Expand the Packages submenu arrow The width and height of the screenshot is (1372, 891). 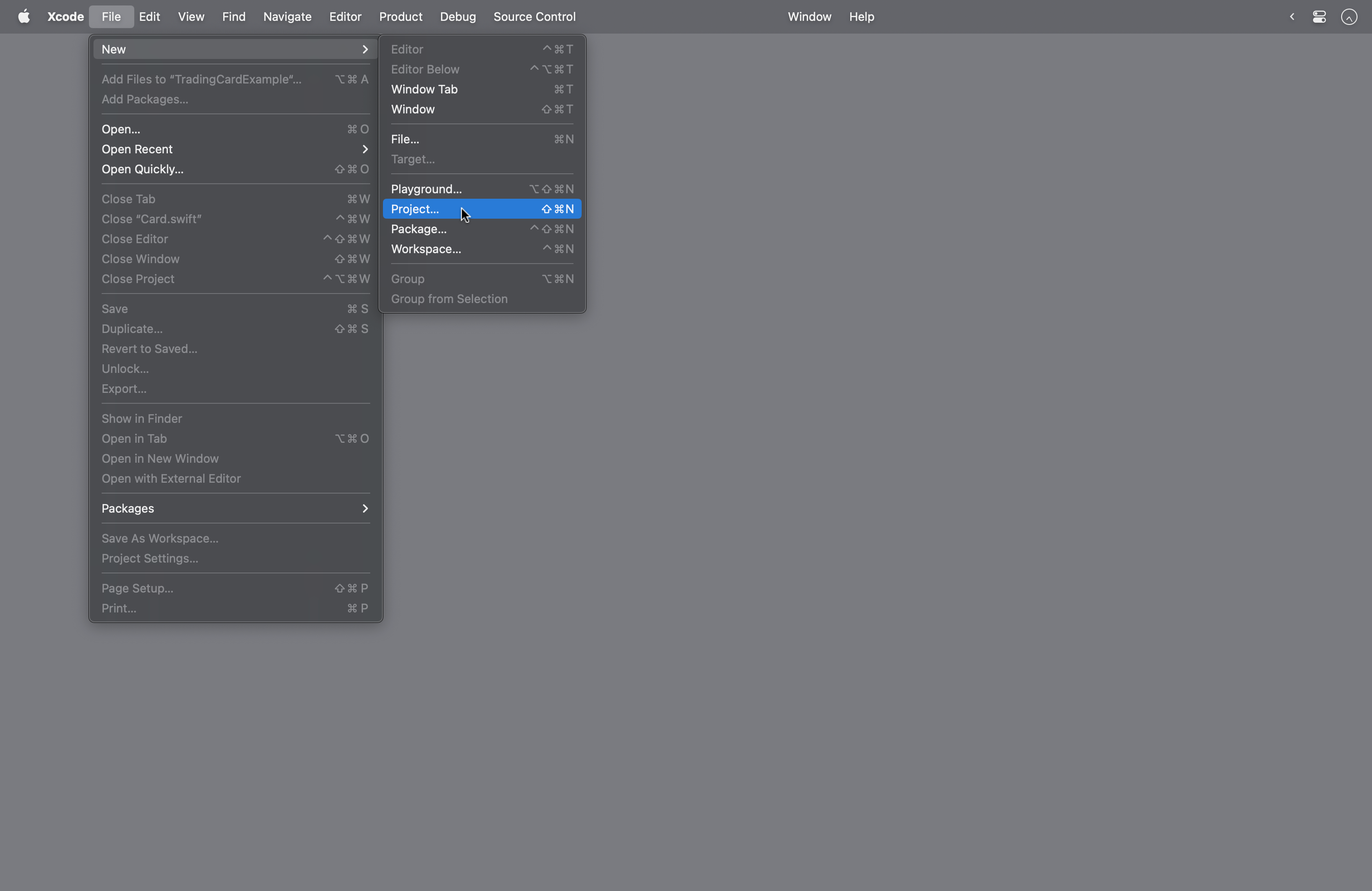point(365,508)
